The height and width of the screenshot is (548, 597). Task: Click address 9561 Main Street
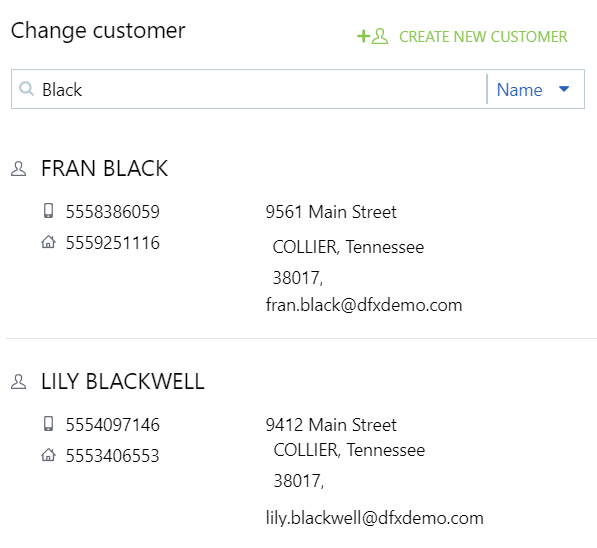coord(331,212)
